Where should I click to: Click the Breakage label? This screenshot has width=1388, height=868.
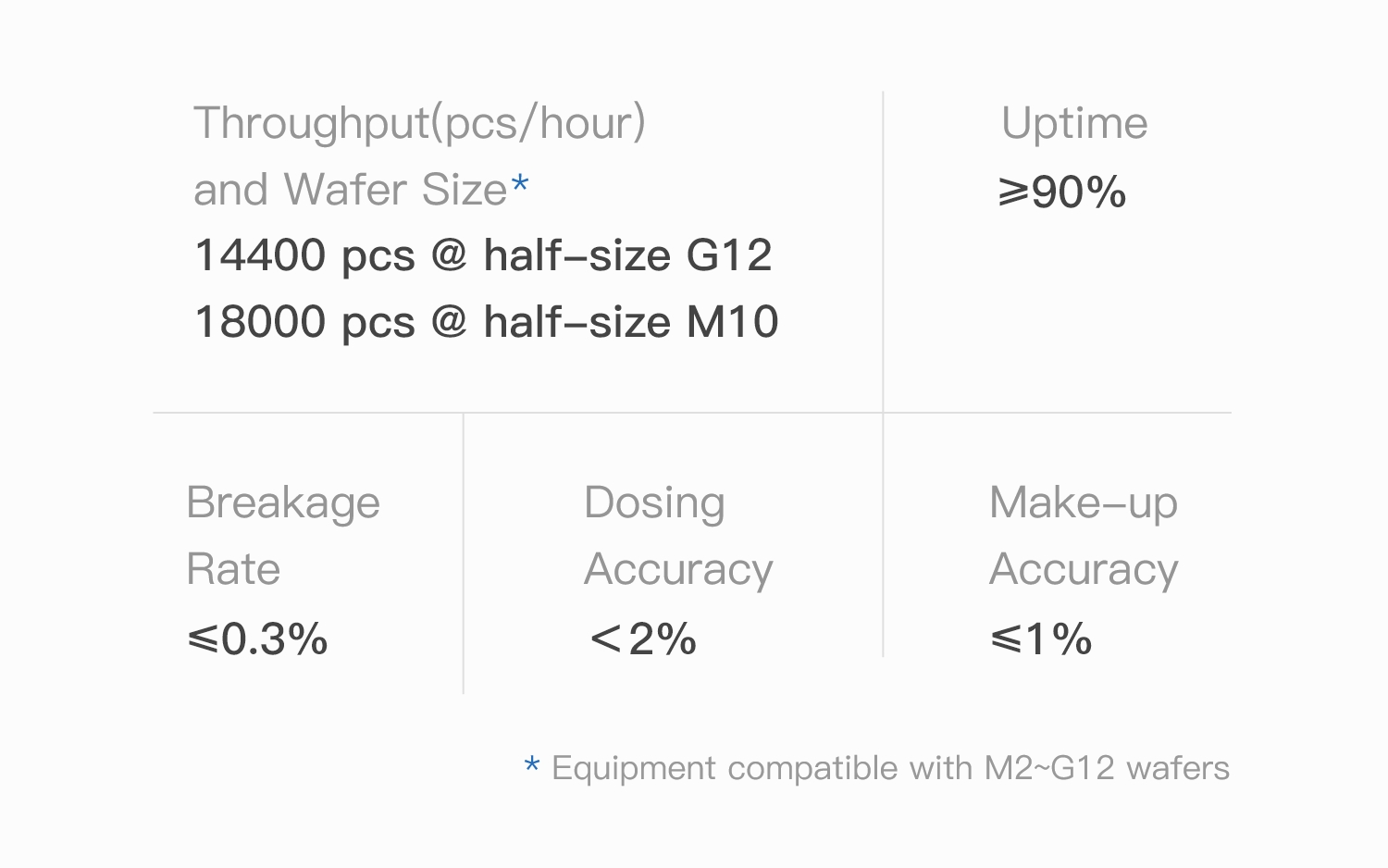click(283, 503)
